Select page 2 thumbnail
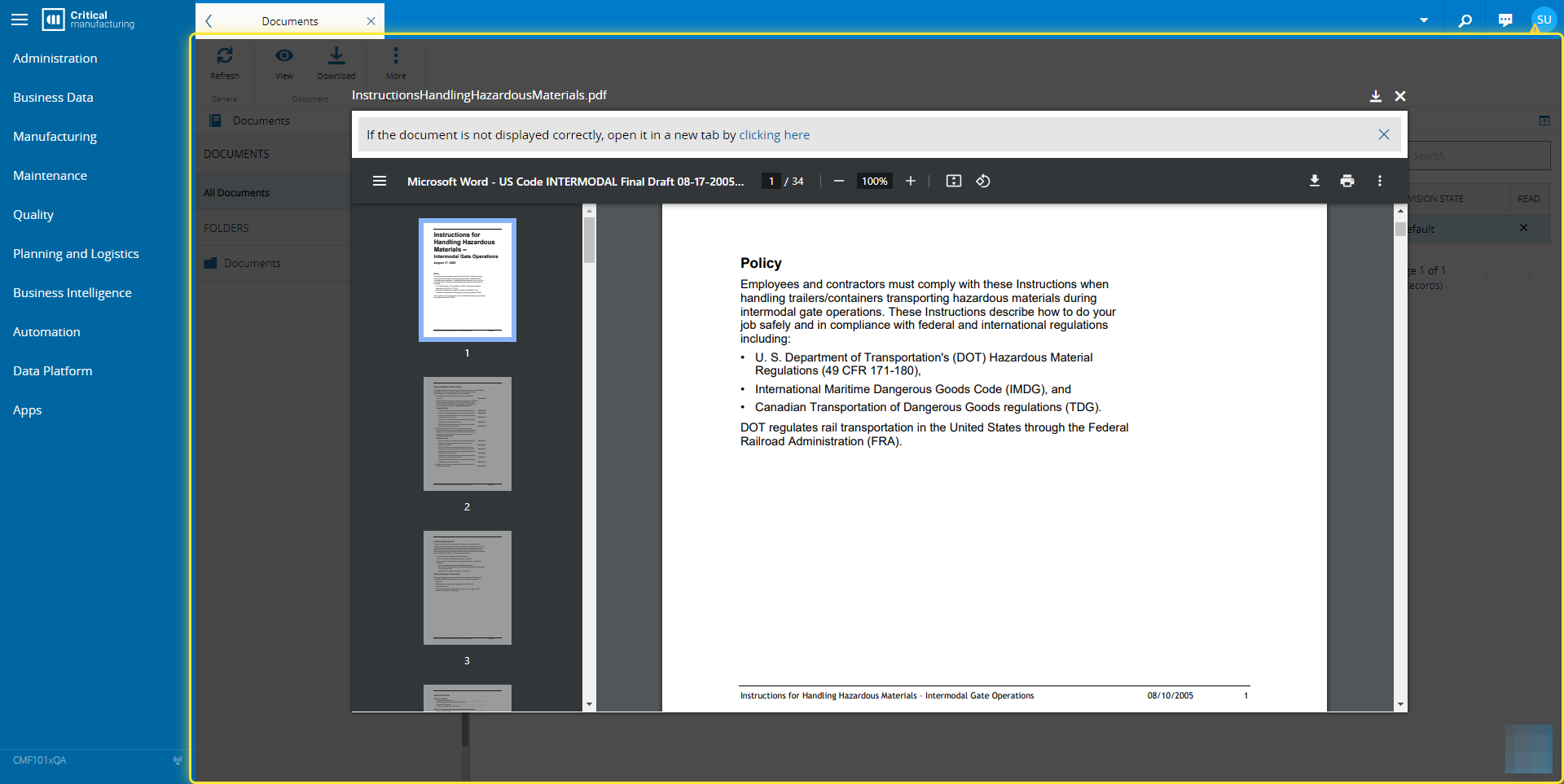1564x784 pixels. 467,434
